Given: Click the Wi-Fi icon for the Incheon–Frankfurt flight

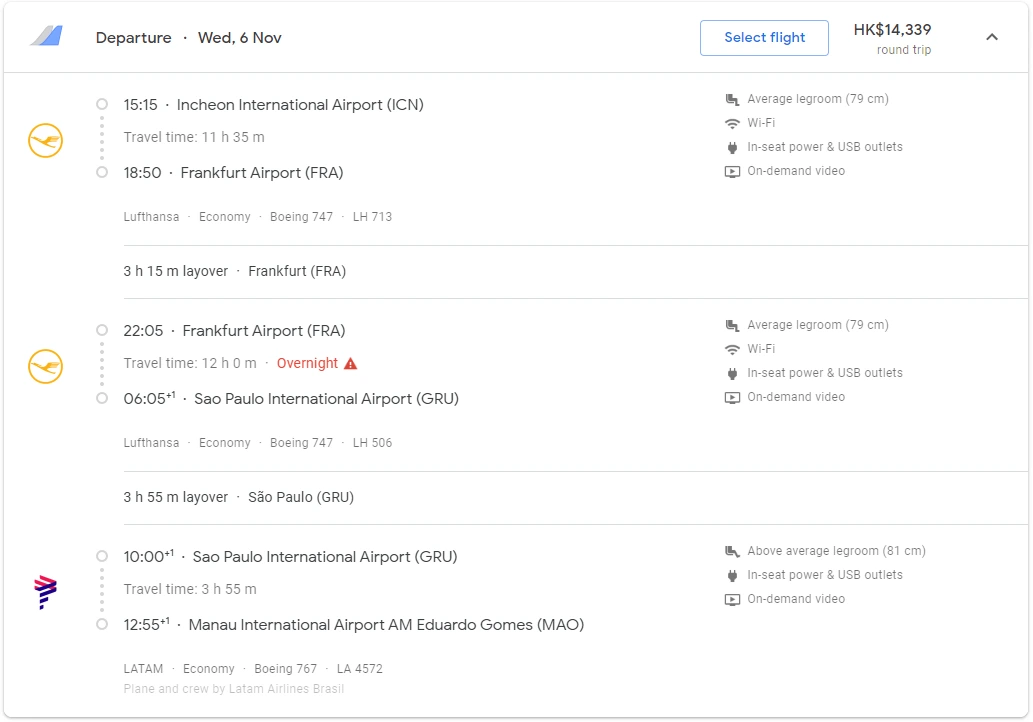Looking at the screenshot, I should point(732,123).
